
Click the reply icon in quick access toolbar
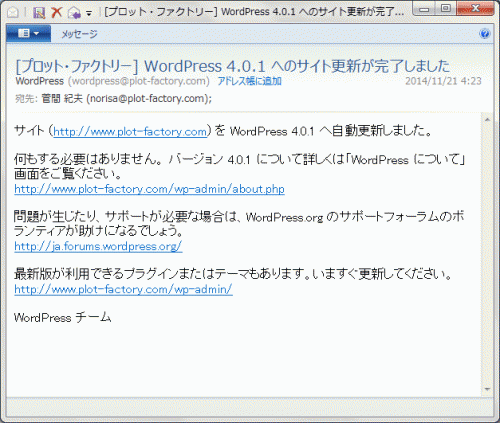pos(74,13)
